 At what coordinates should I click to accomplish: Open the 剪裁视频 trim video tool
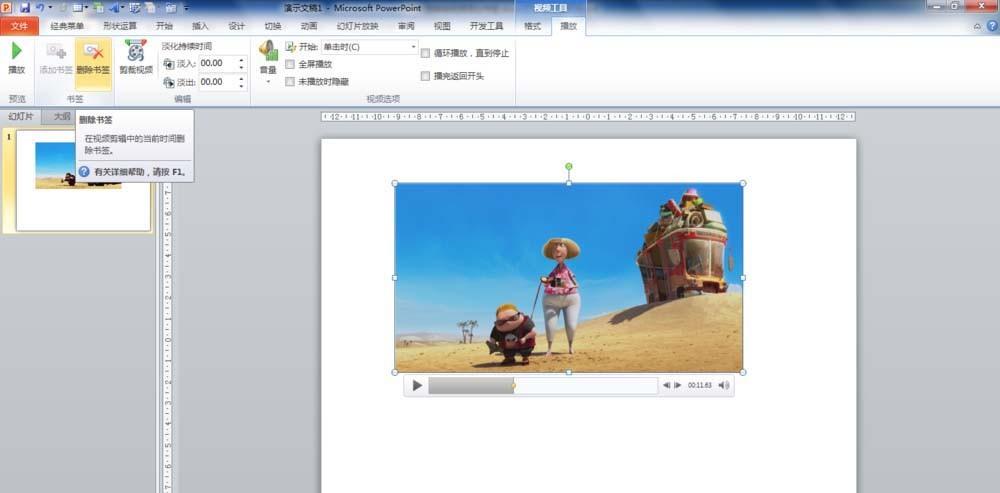click(136, 59)
